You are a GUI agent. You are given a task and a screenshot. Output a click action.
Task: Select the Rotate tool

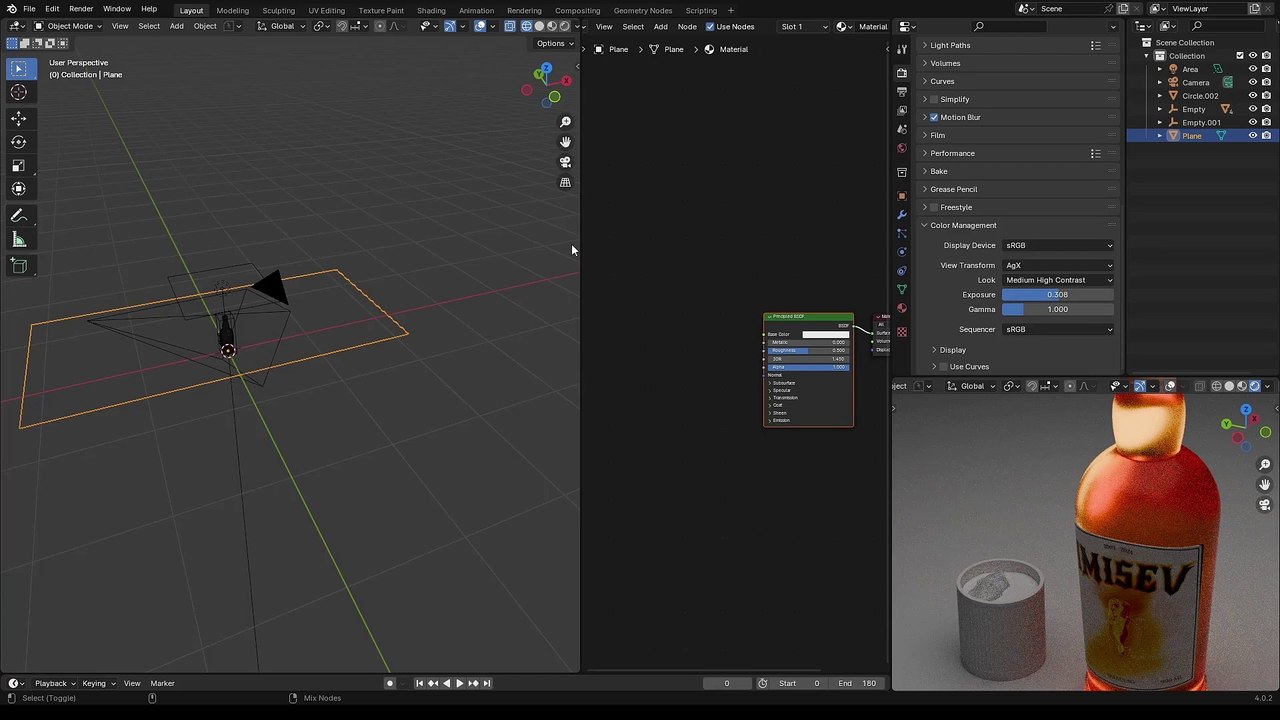point(18,142)
